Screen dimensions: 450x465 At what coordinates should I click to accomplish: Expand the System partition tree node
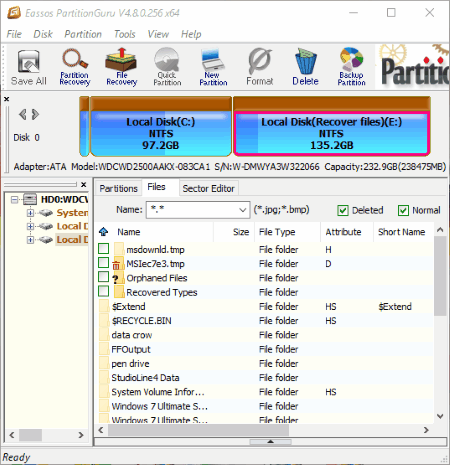(30, 213)
